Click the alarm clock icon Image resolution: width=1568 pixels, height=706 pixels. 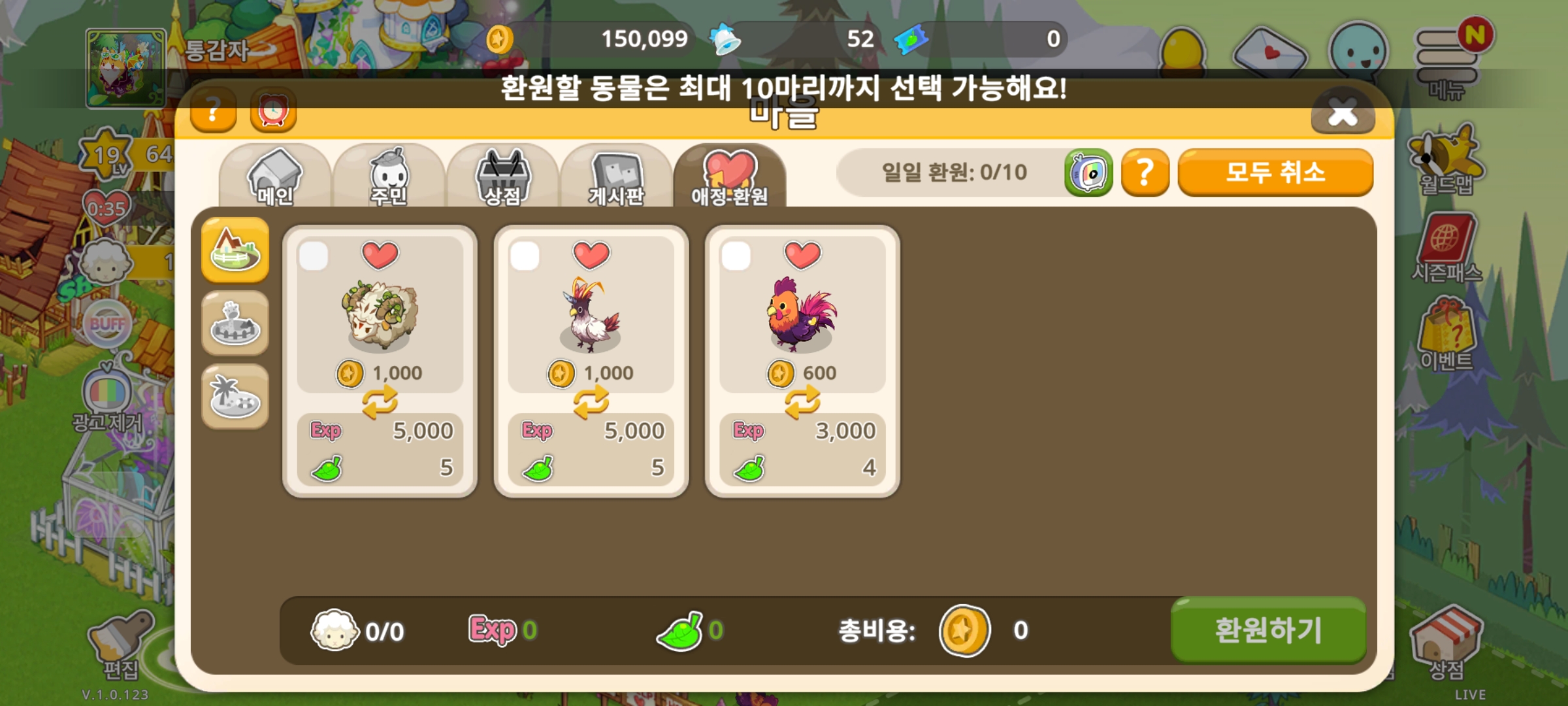click(x=273, y=110)
